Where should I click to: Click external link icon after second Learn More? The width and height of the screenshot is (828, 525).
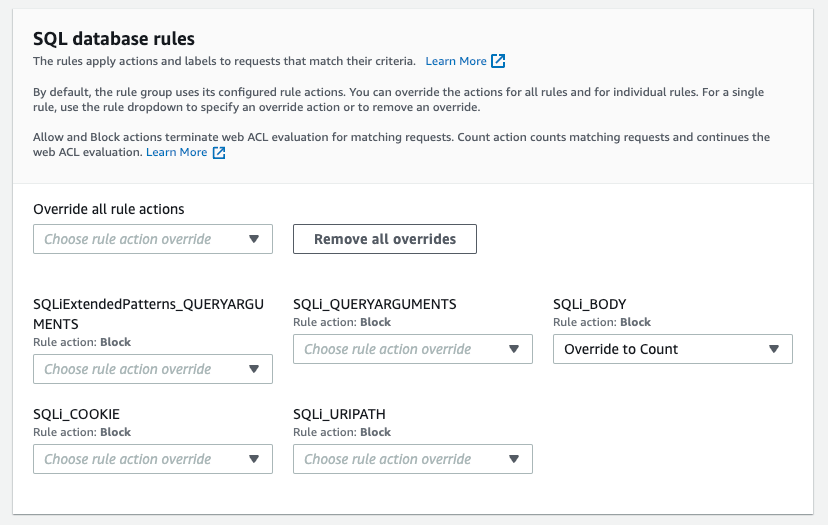point(219,153)
